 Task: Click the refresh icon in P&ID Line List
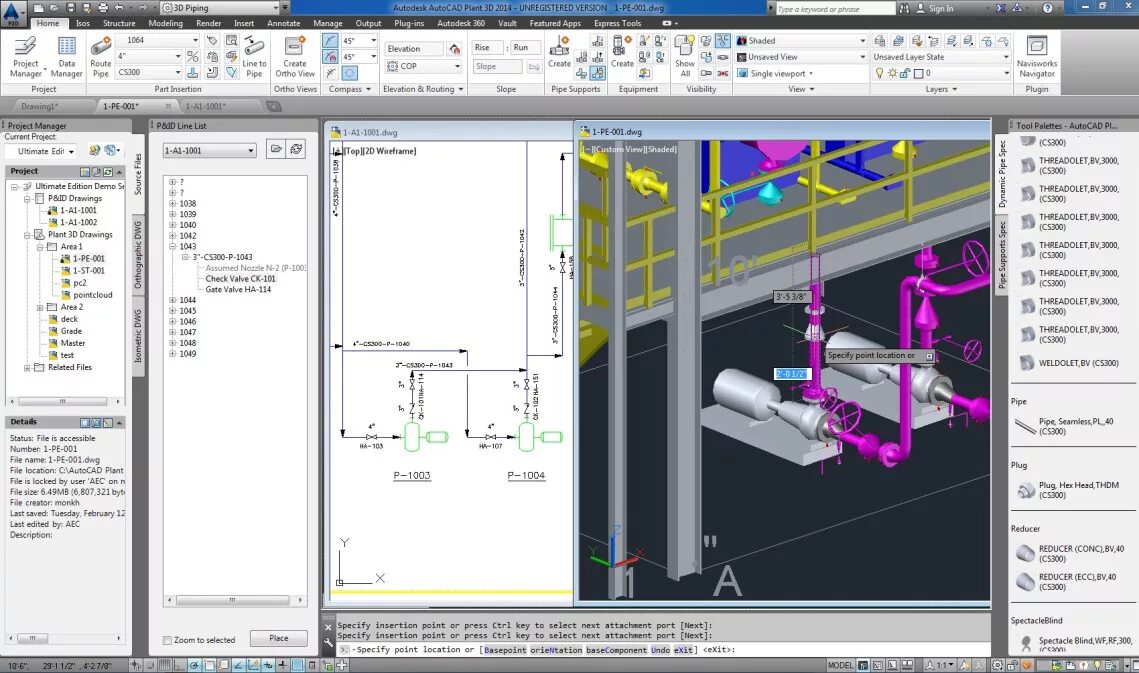296,149
